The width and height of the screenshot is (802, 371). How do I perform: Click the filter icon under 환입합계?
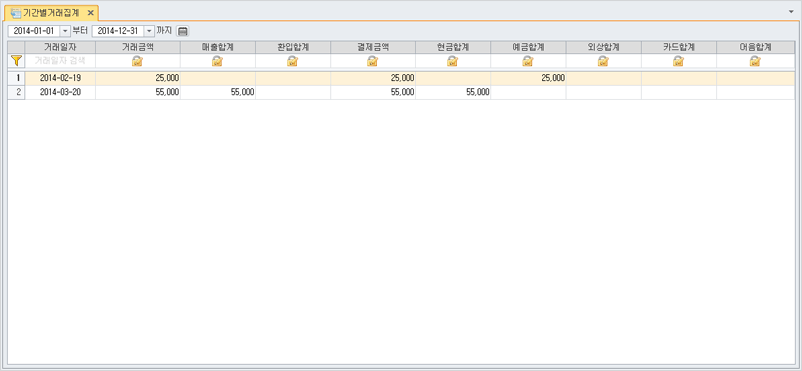click(x=293, y=61)
